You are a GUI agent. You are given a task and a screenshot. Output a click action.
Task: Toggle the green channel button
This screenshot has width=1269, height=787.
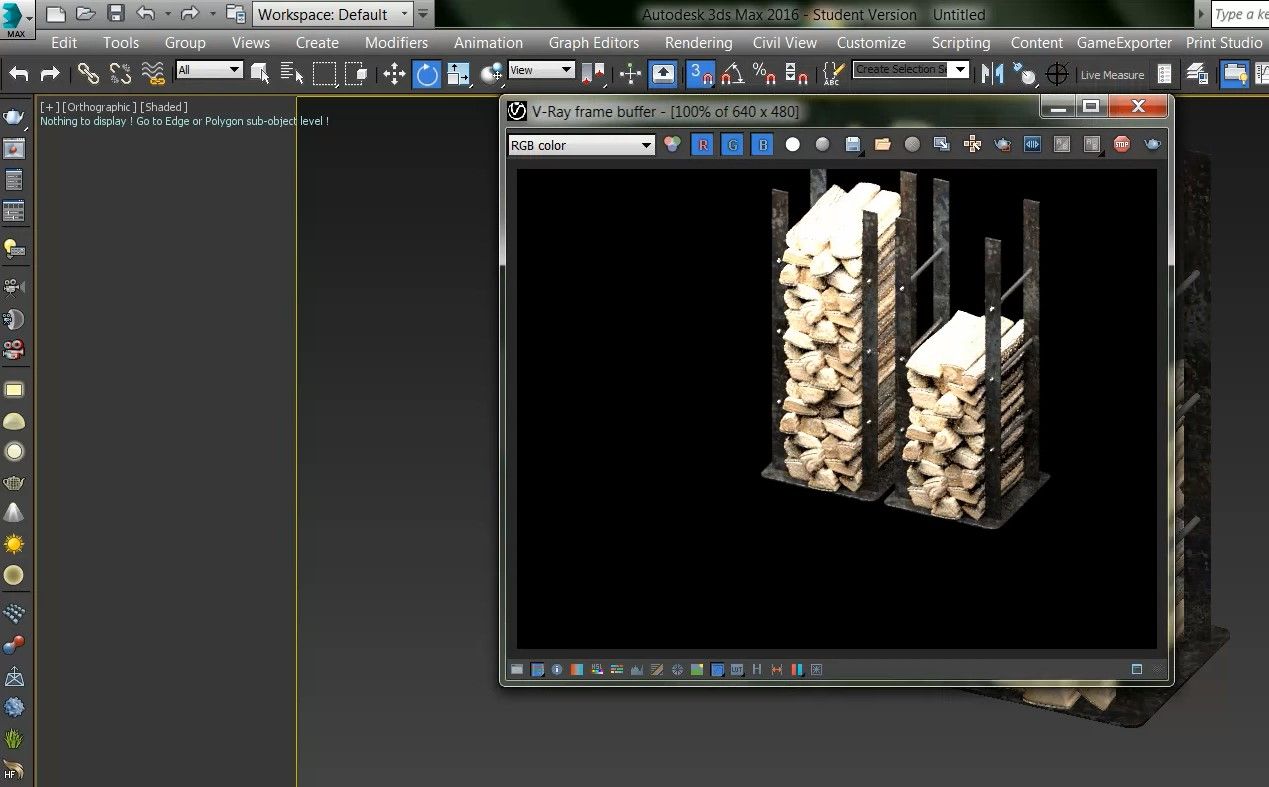[732, 145]
